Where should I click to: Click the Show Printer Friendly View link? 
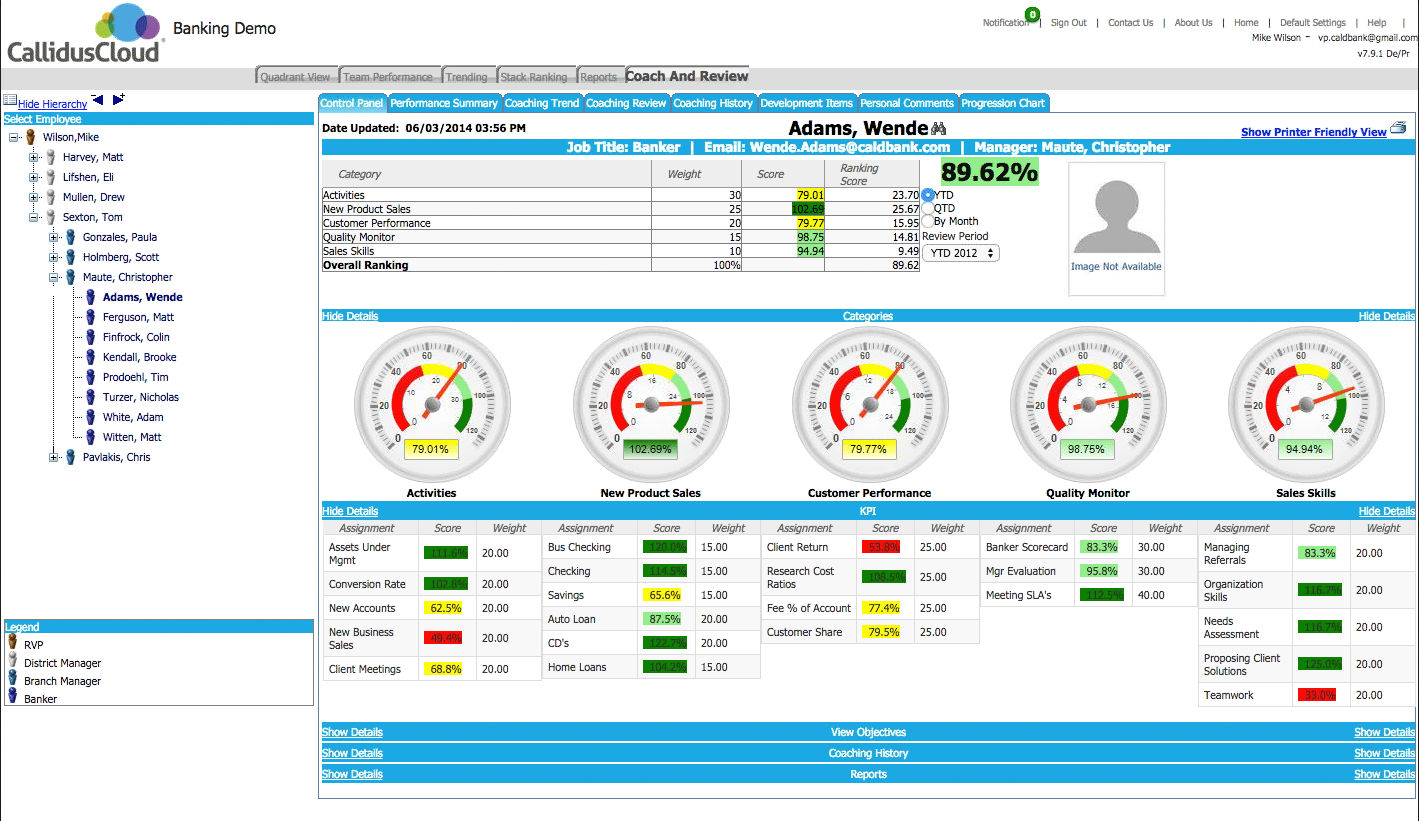[1313, 131]
